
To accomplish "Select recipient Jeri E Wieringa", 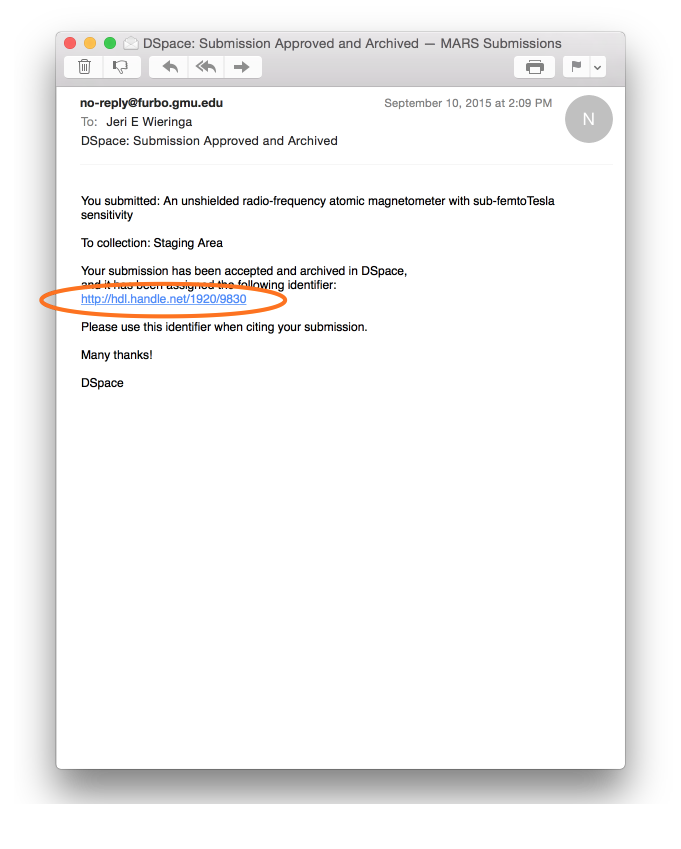I will (x=149, y=122).
